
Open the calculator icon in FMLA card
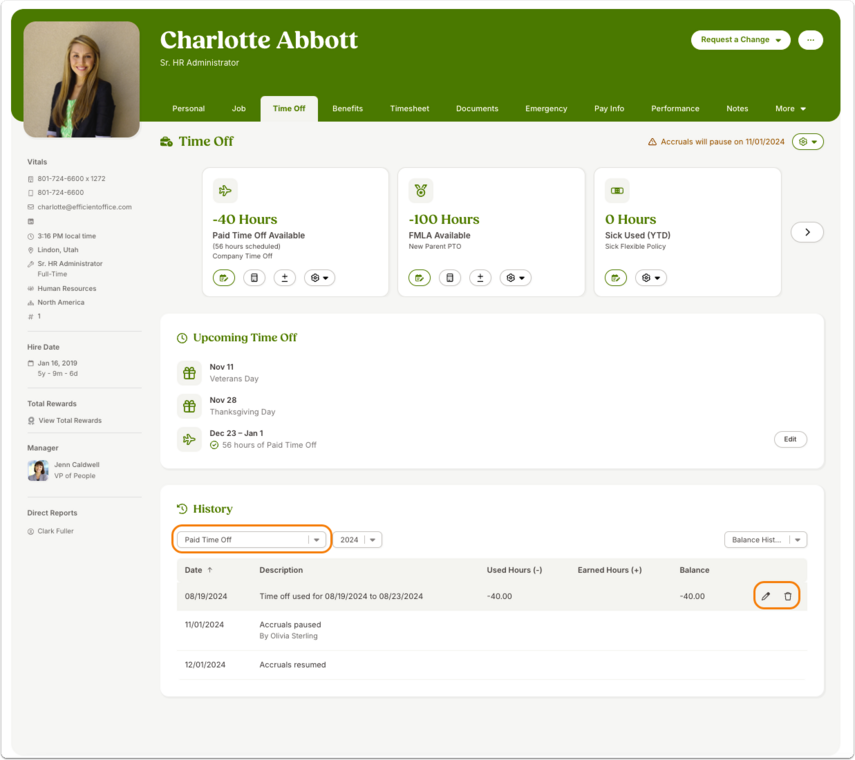[450, 278]
